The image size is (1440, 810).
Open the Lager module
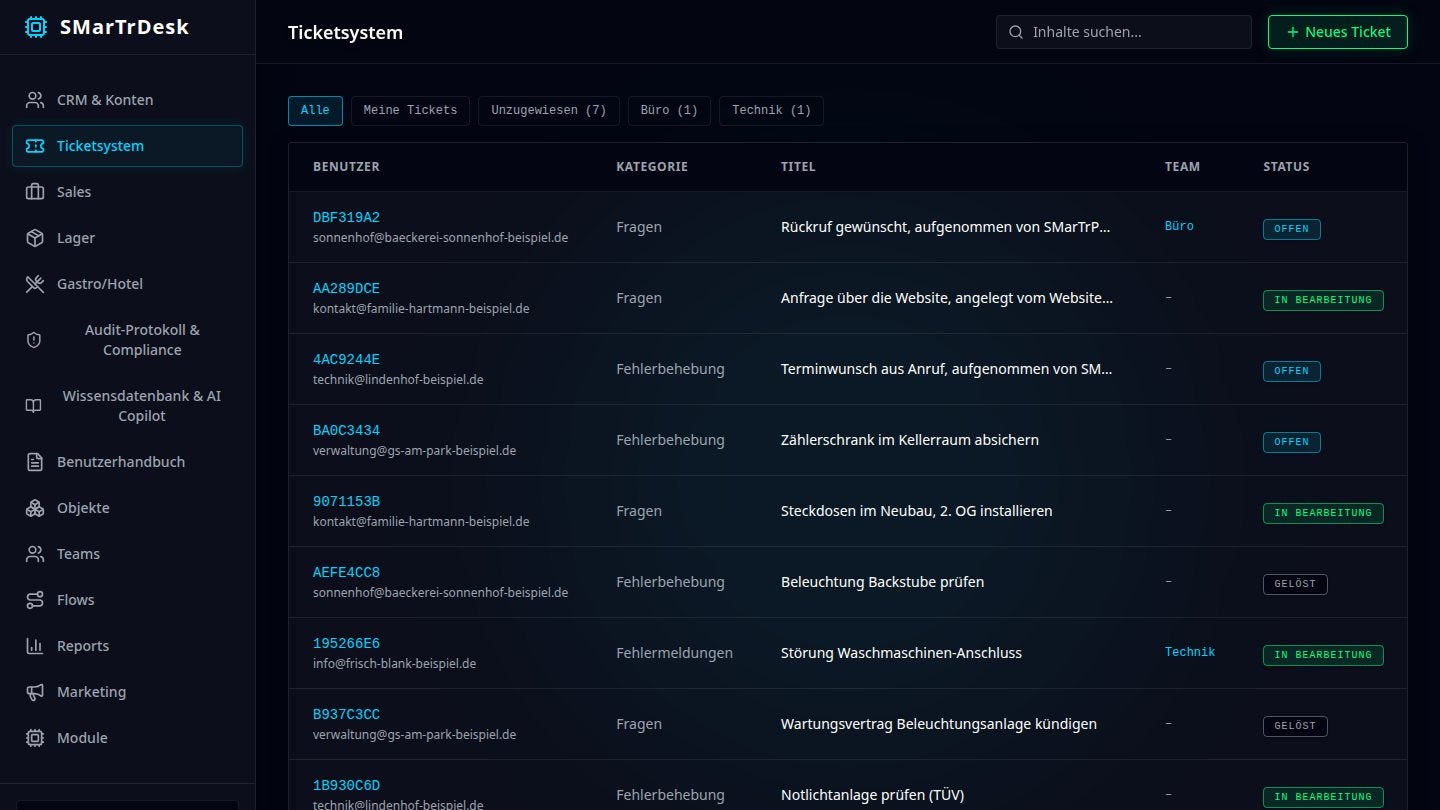[x=127, y=238]
